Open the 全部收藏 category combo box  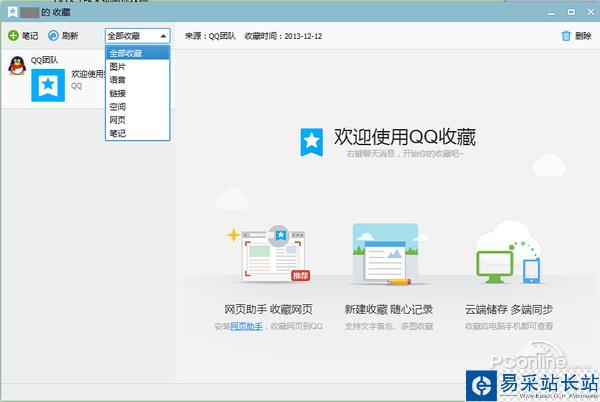137,36
